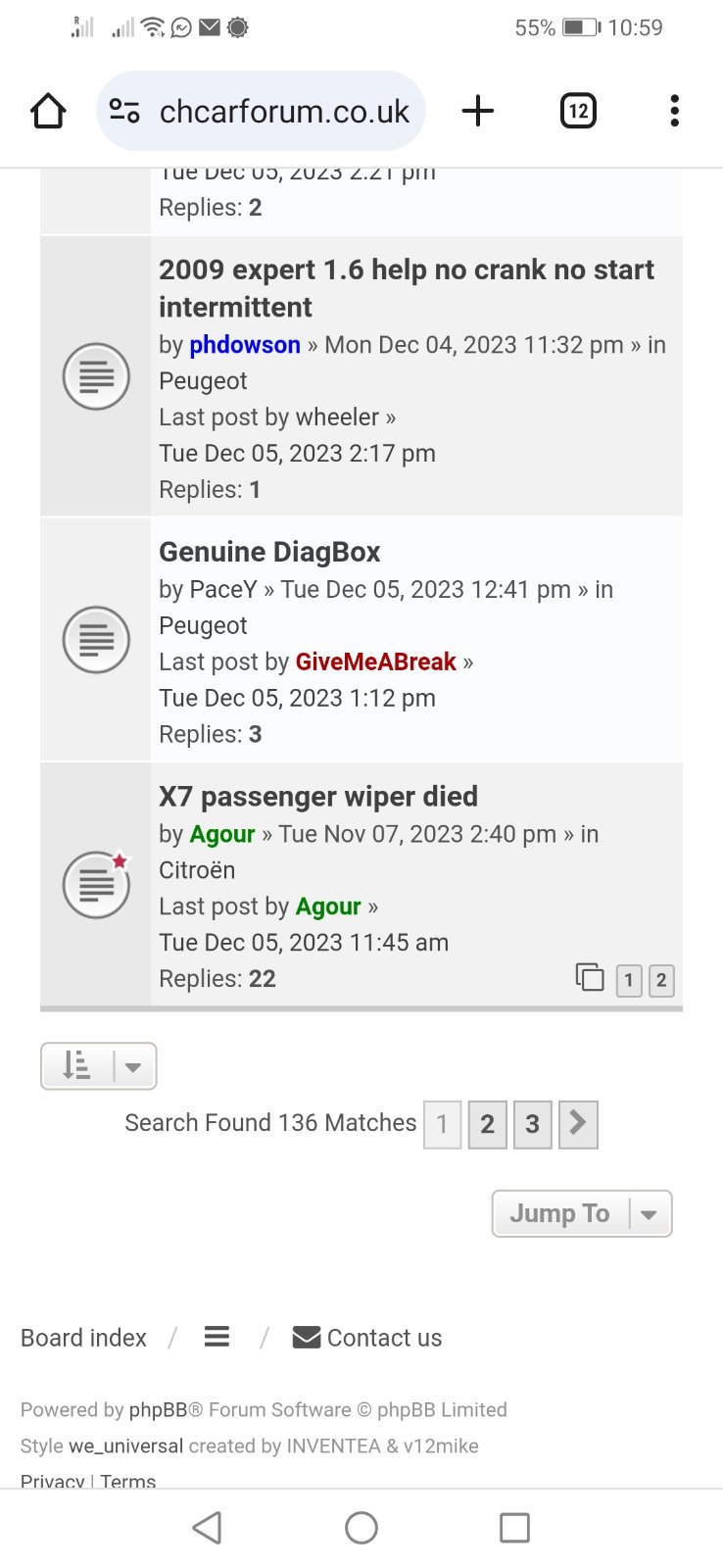Expand the sort options dropdown
The image size is (723, 1568).
point(98,1066)
